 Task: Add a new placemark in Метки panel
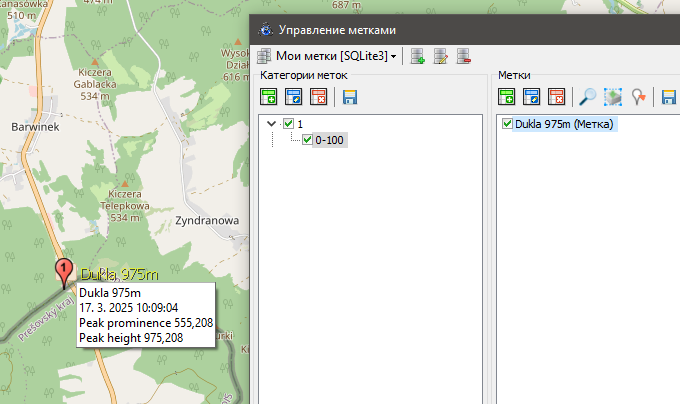point(507,97)
